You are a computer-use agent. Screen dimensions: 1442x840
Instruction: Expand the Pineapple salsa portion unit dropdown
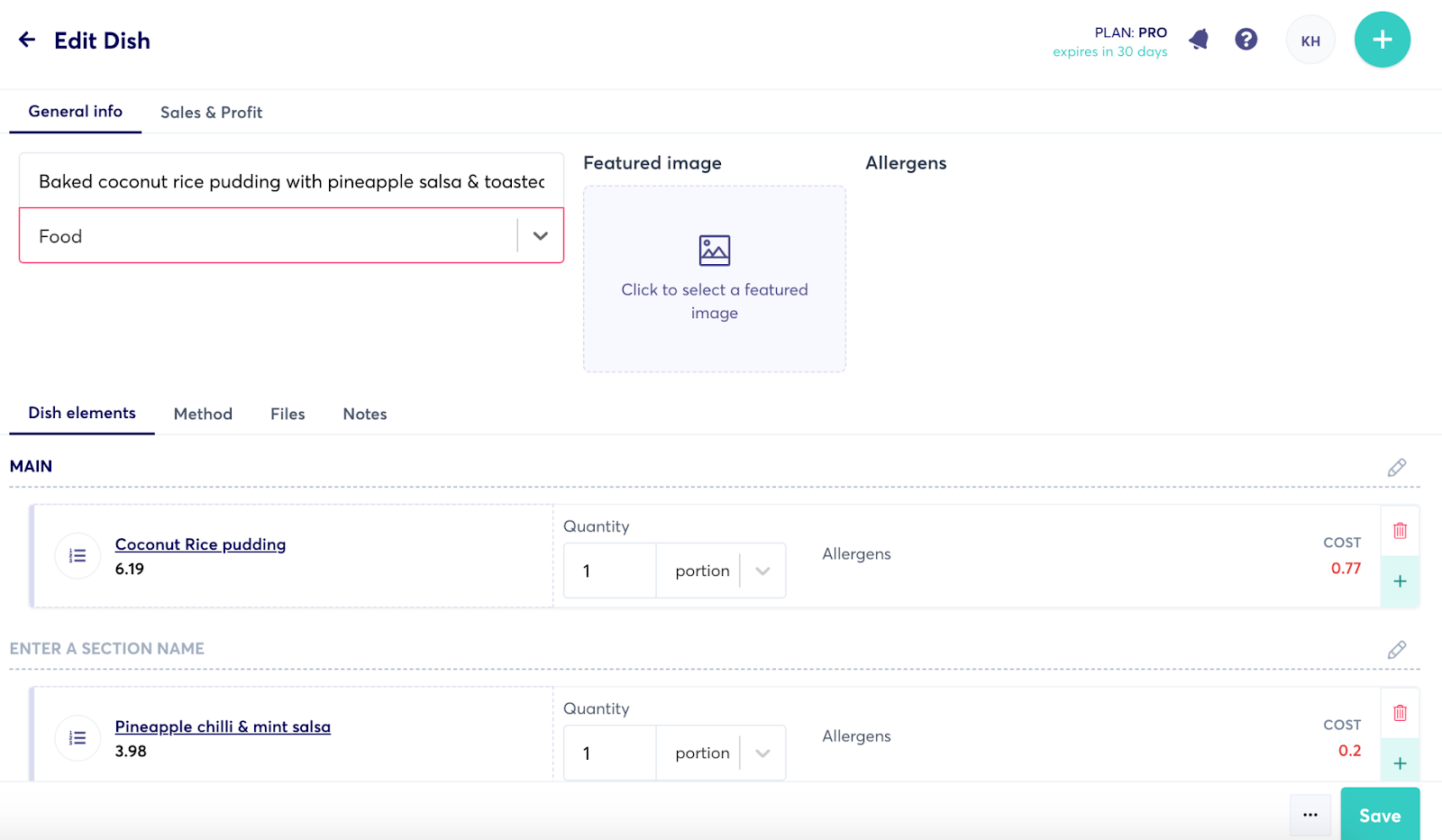tap(762, 753)
